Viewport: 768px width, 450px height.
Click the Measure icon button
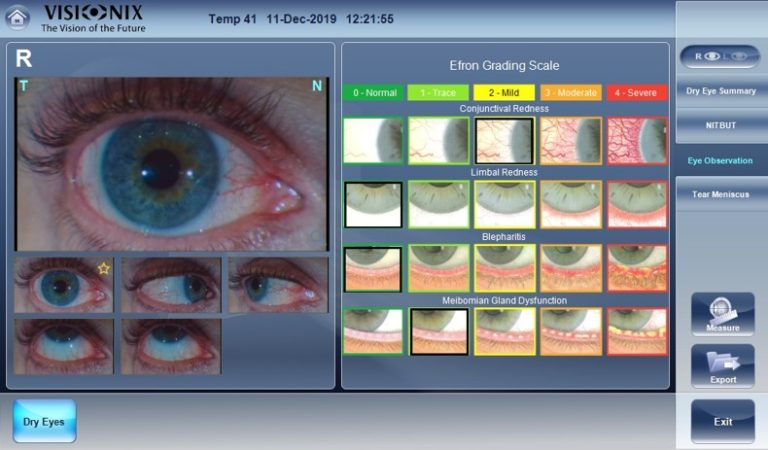(x=722, y=314)
